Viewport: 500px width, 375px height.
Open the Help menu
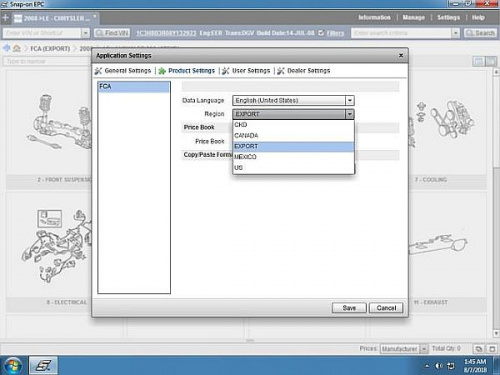click(478, 17)
